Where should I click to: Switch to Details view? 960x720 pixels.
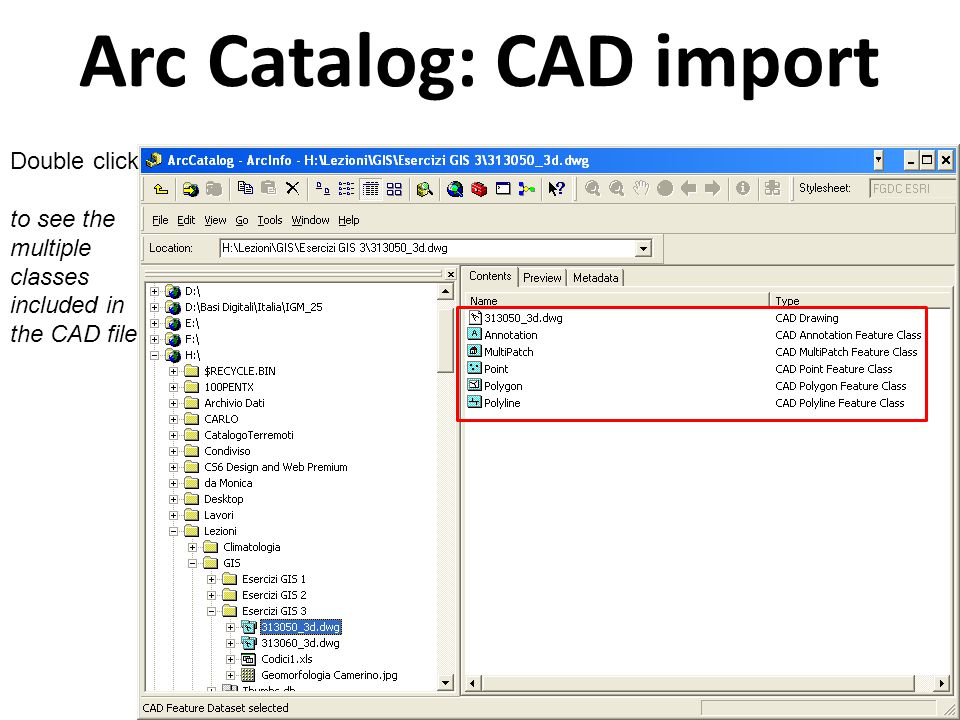pyautogui.click(x=370, y=189)
